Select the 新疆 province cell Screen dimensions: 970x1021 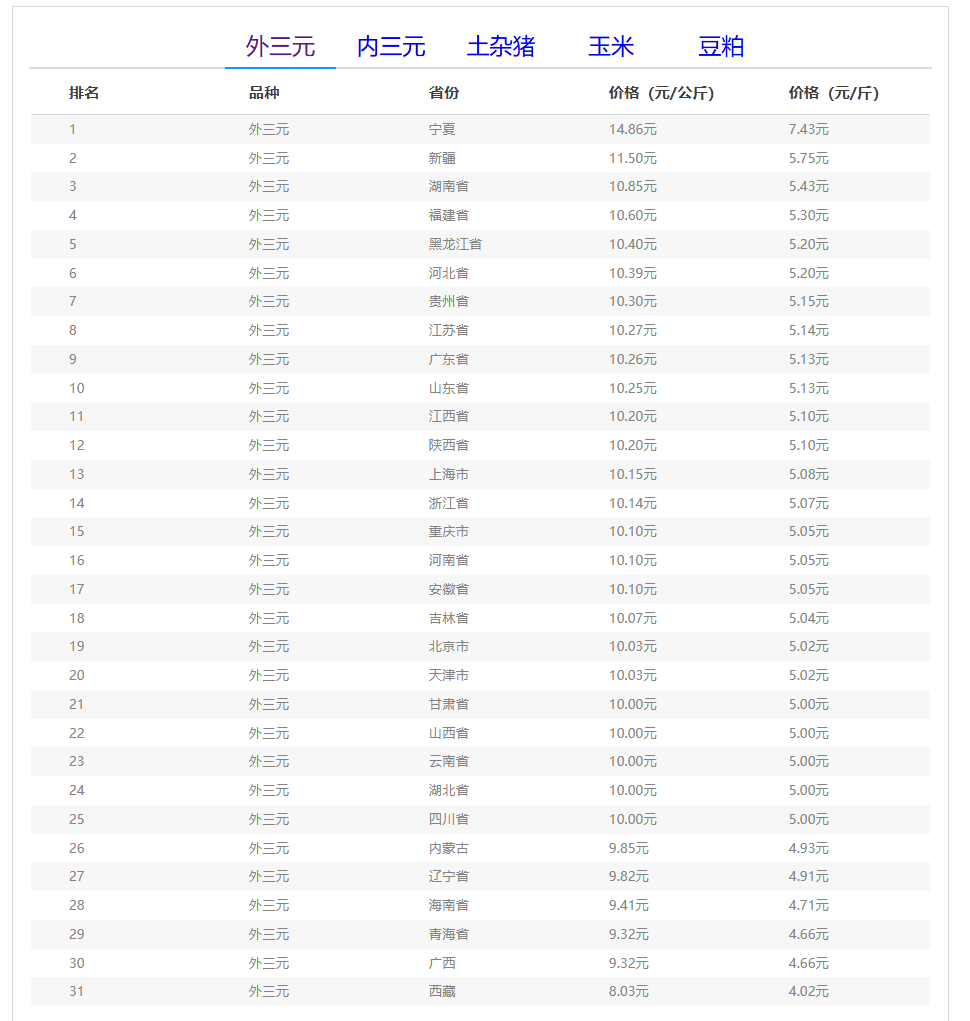442,158
